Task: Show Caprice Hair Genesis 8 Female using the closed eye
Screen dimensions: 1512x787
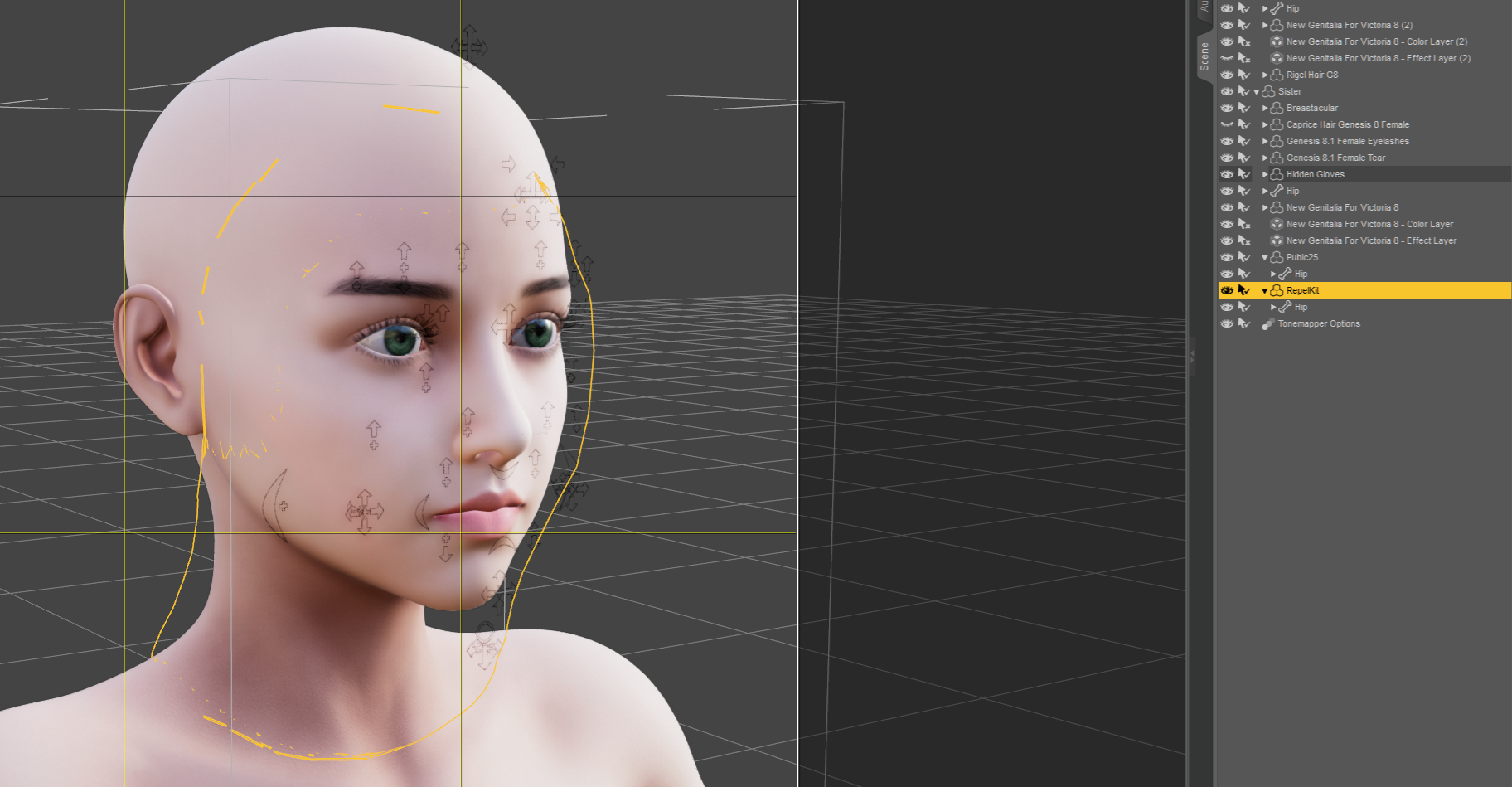Action: (x=1227, y=124)
